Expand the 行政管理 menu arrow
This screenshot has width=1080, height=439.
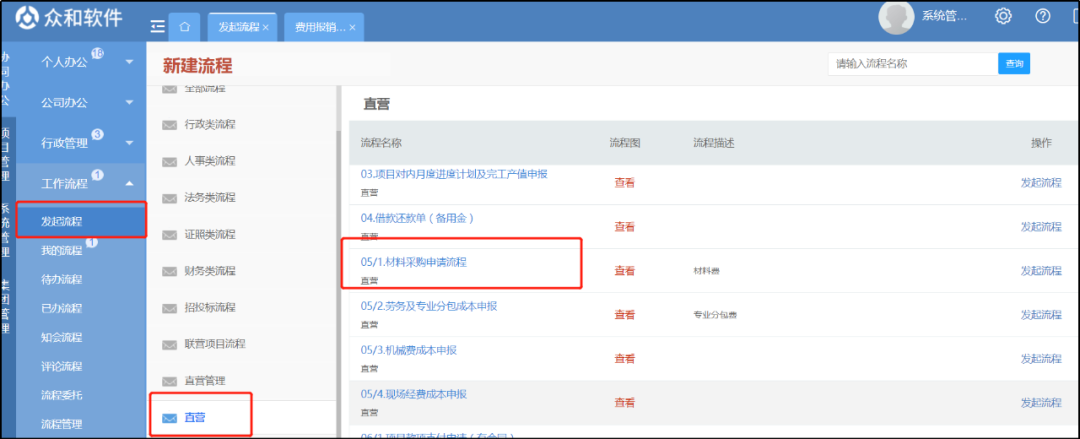coord(129,143)
